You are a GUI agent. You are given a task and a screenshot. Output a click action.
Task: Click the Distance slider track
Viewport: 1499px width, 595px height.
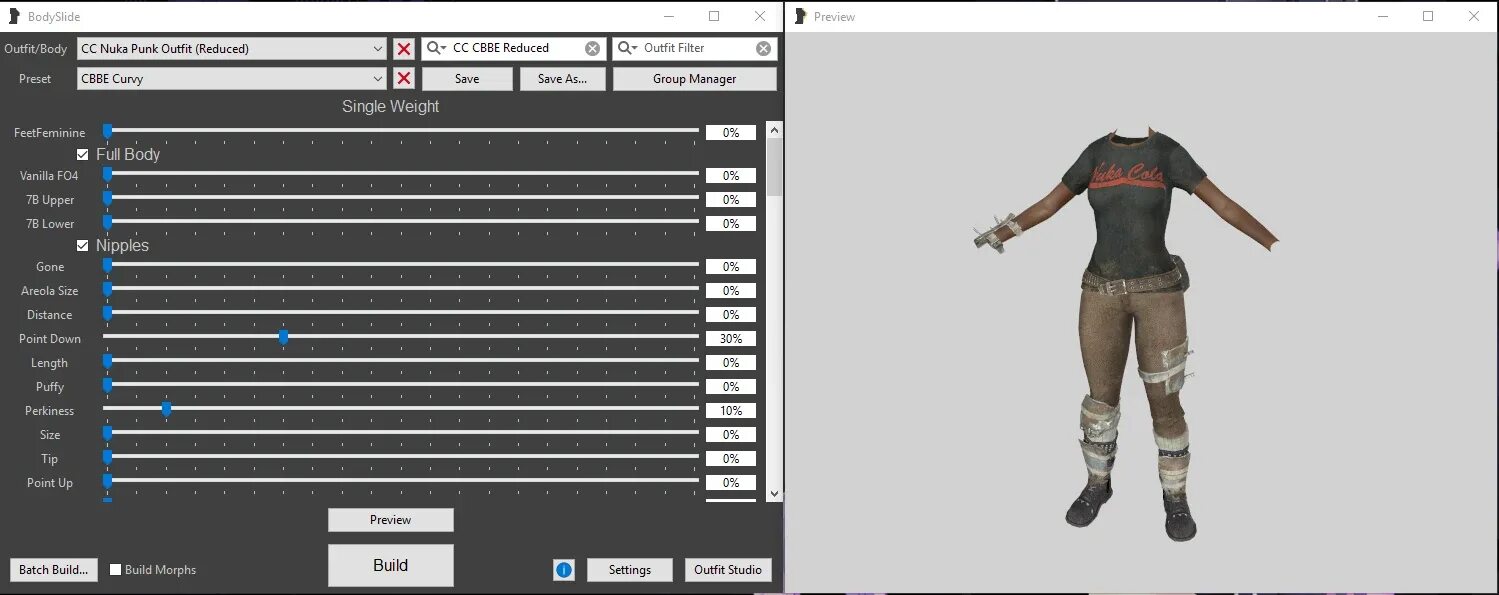[x=401, y=313]
